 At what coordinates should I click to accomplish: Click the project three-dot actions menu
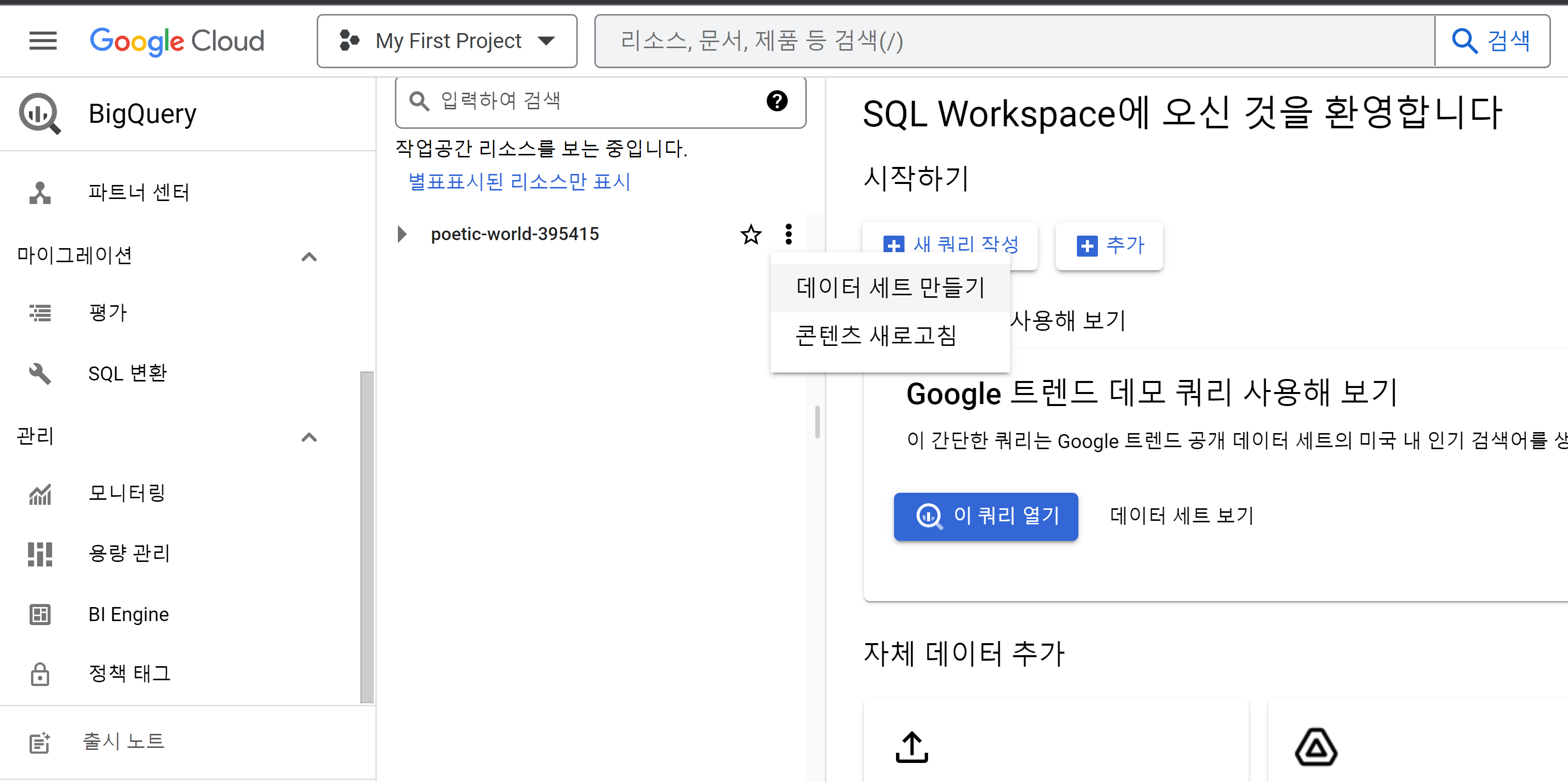click(788, 234)
